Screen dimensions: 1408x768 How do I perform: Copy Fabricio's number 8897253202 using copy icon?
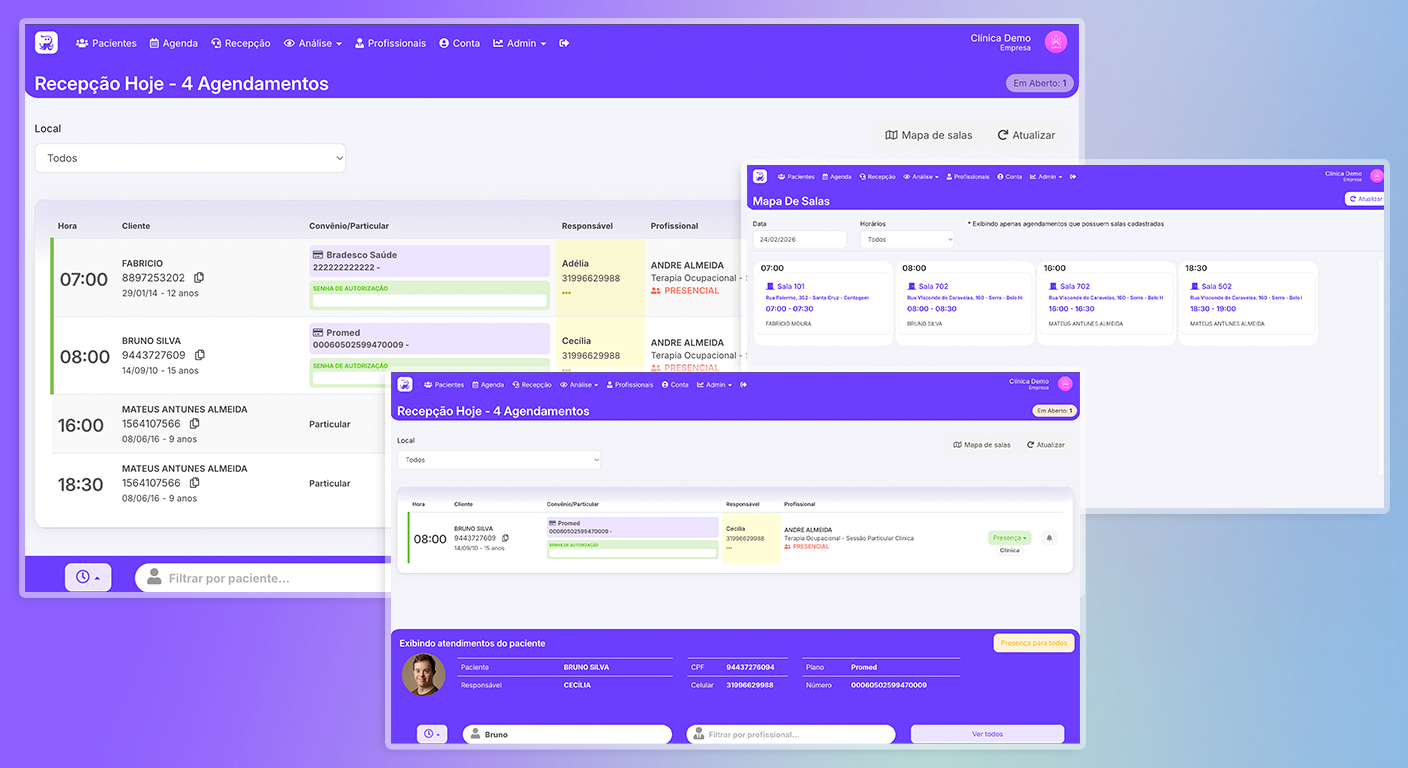[x=199, y=278]
